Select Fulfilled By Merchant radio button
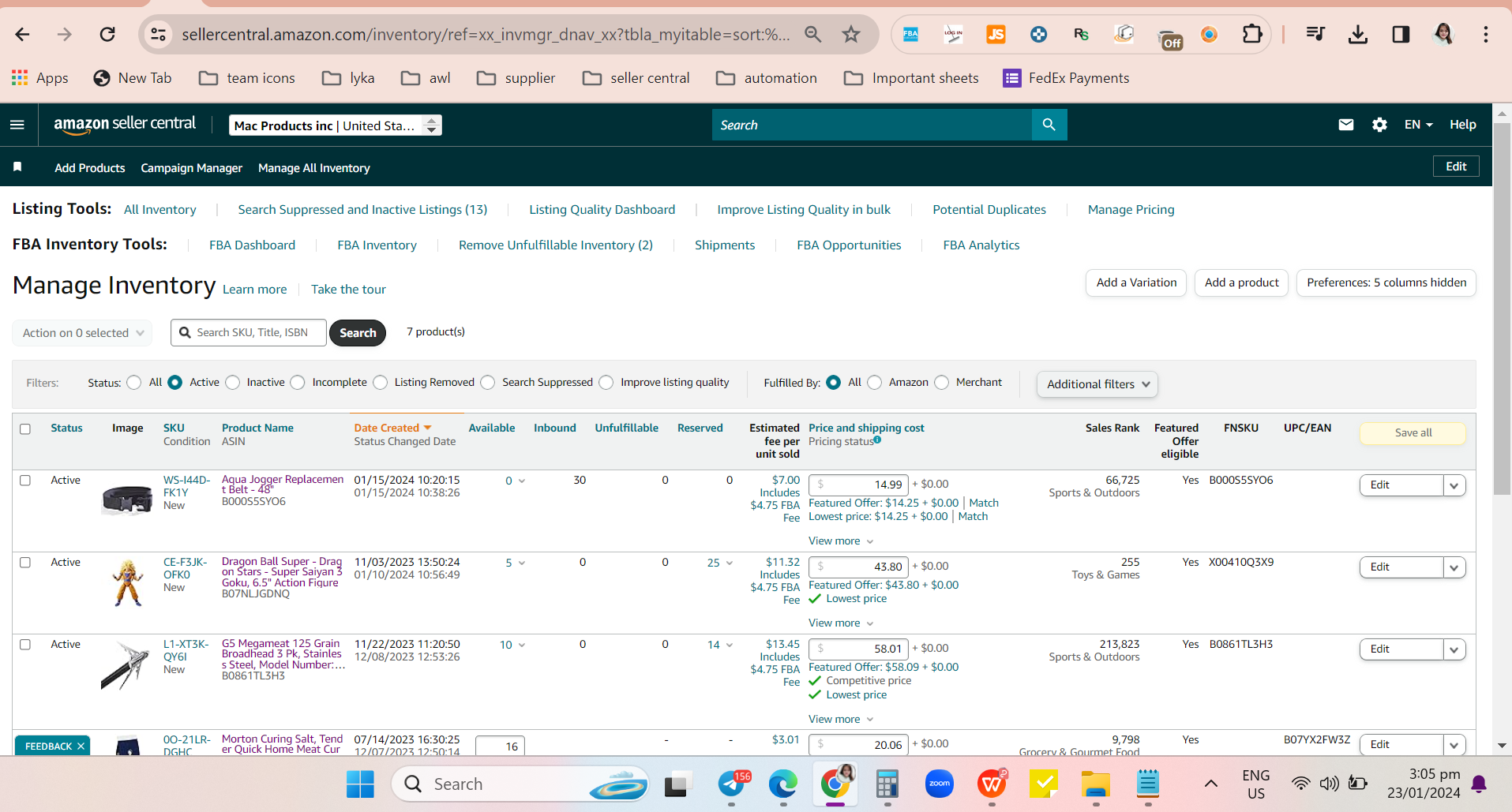 tap(942, 383)
